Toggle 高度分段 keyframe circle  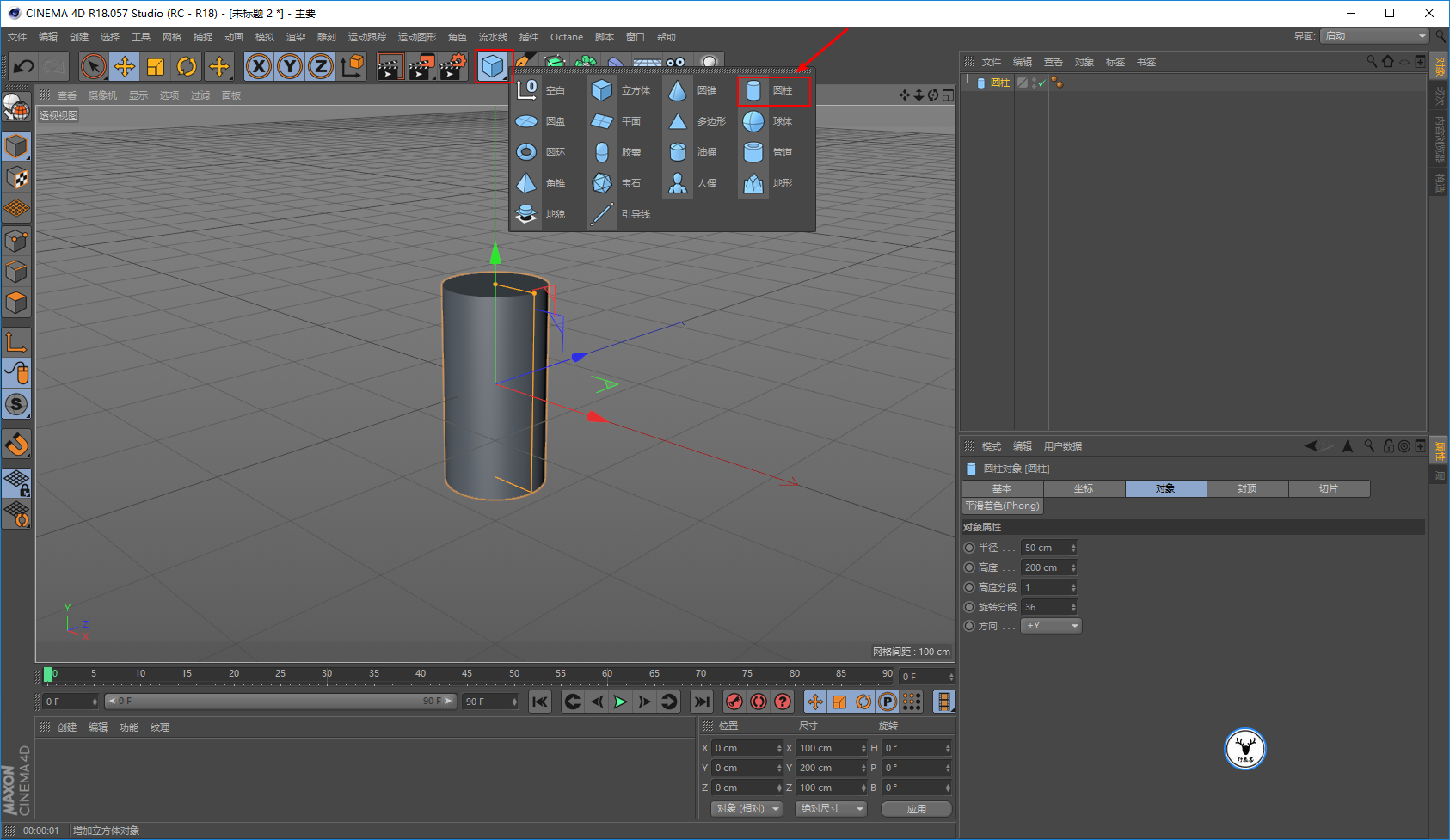click(x=969, y=587)
